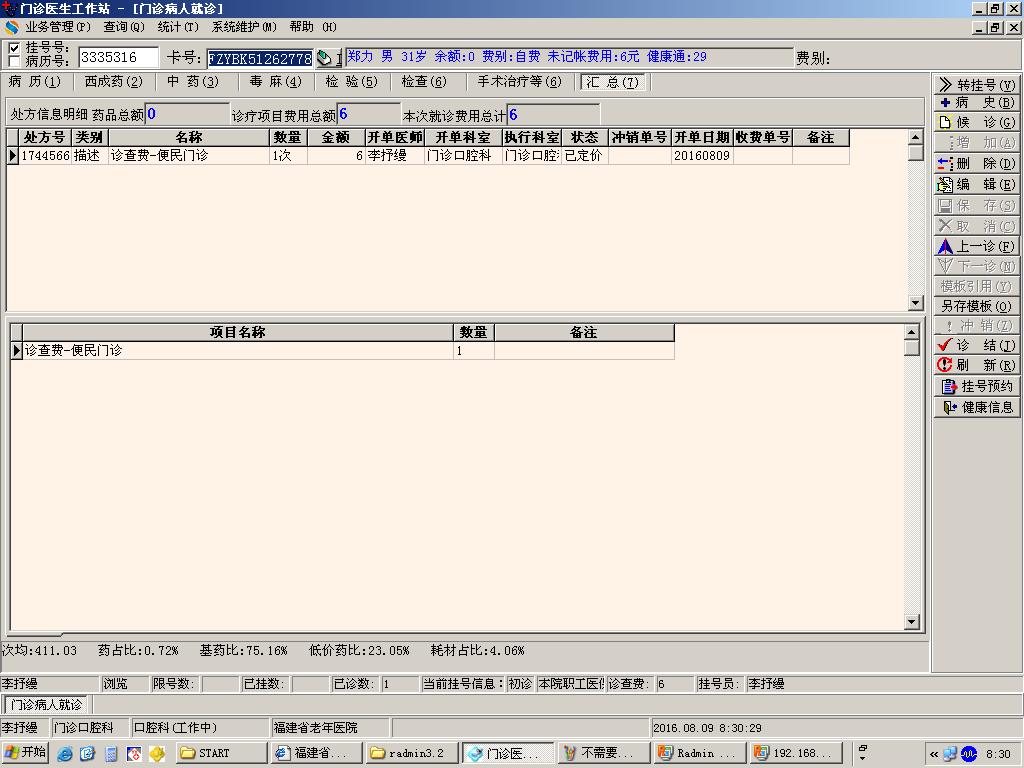Click the card reader icon beside card number

click(325, 57)
